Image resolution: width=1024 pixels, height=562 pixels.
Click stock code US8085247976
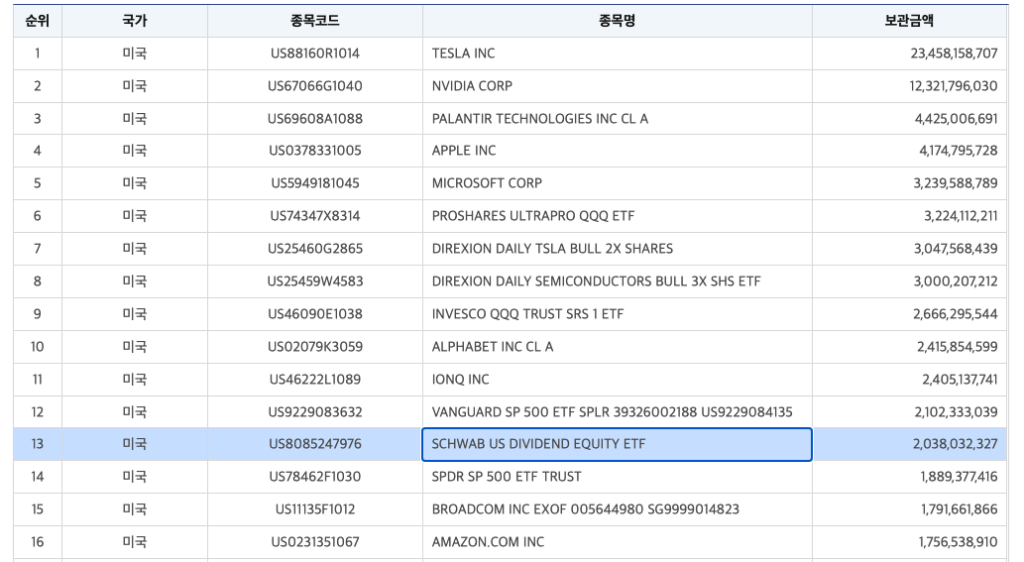coord(315,444)
